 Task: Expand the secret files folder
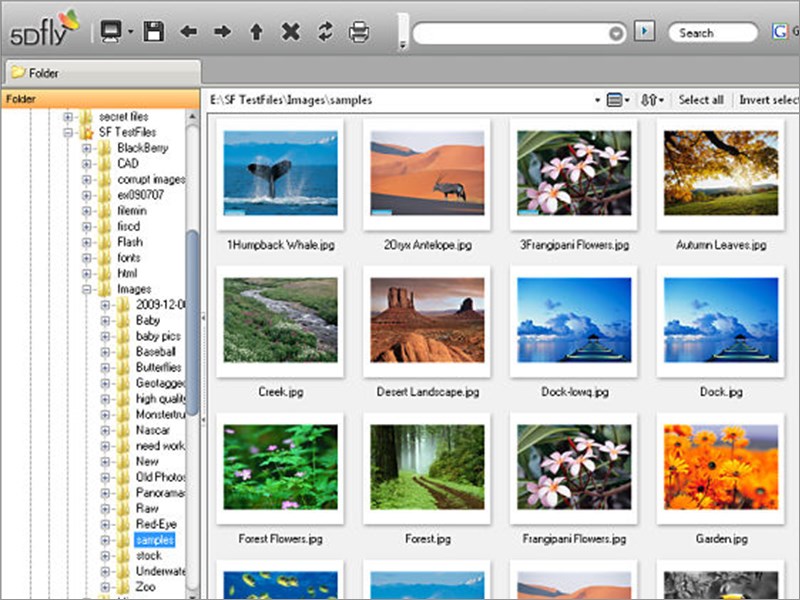point(68,117)
